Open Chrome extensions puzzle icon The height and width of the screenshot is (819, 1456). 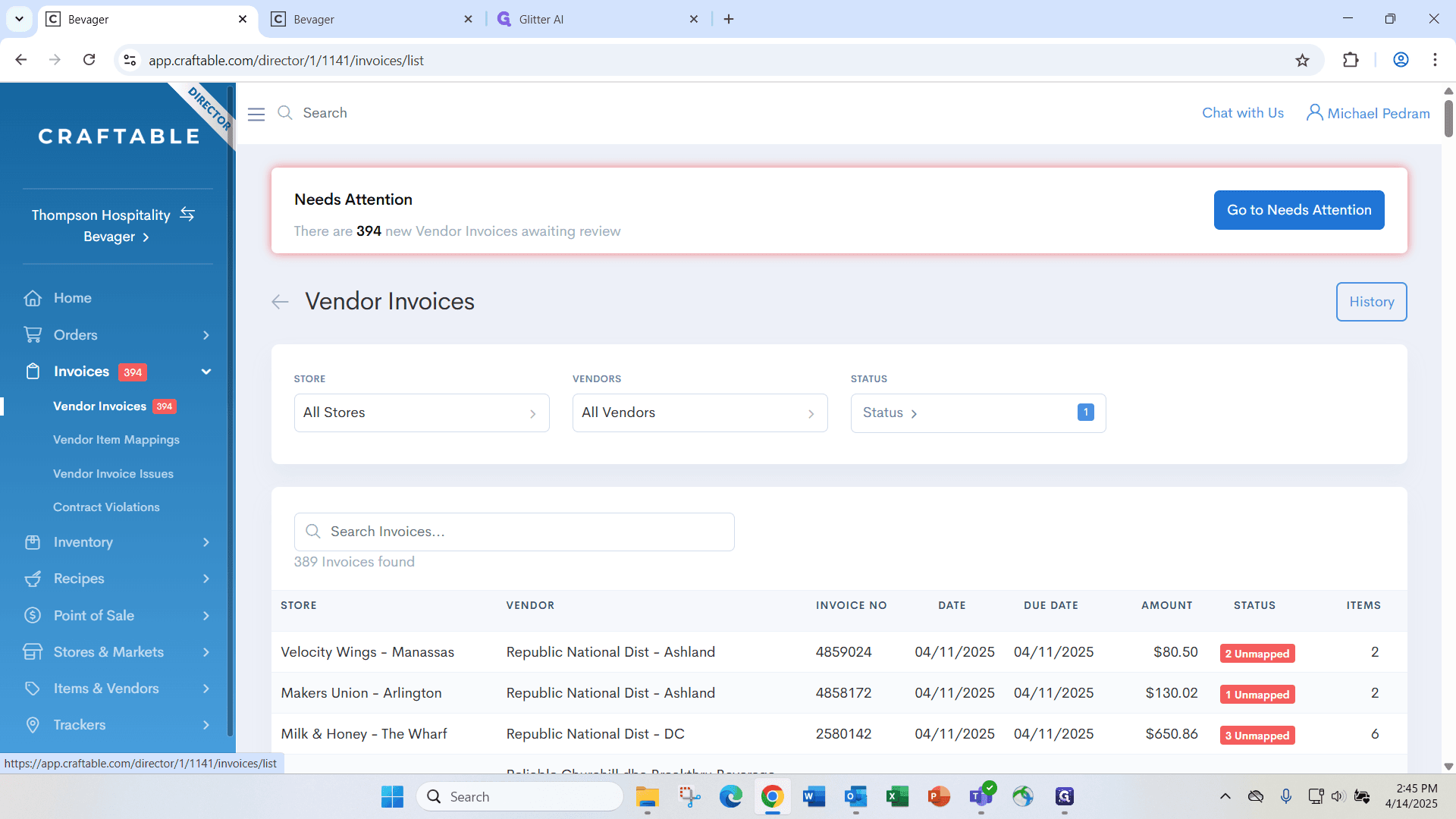1351,60
